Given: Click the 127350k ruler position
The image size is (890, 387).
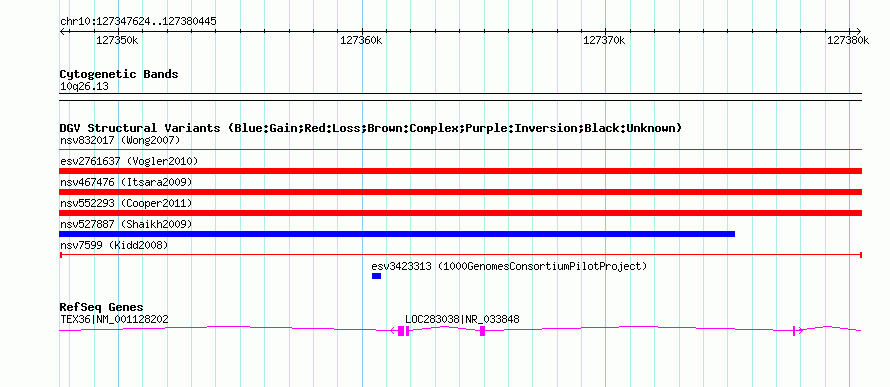Looking at the screenshot, I should (118, 40).
